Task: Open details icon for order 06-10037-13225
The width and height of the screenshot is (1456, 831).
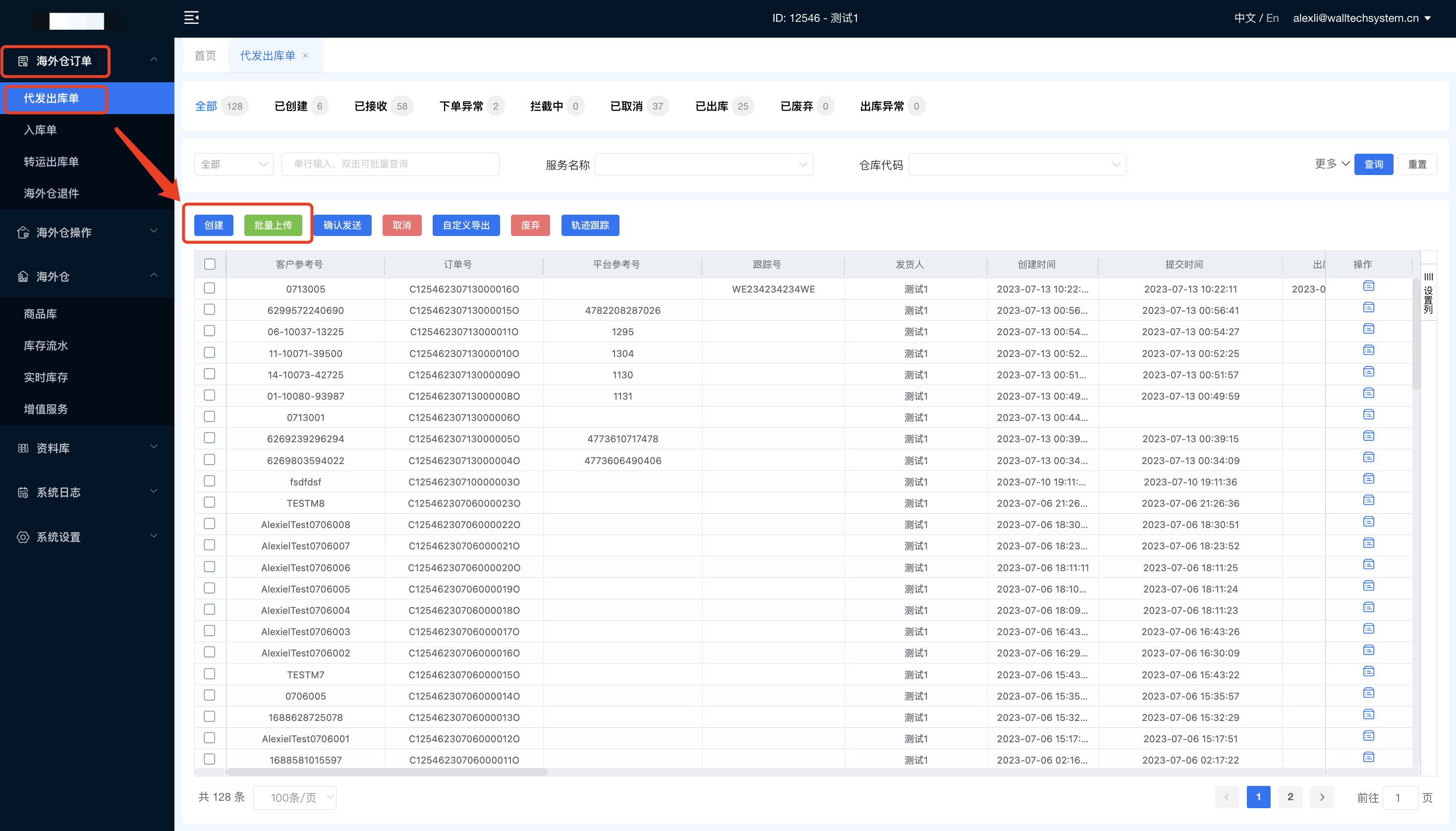Action: tap(1368, 329)
